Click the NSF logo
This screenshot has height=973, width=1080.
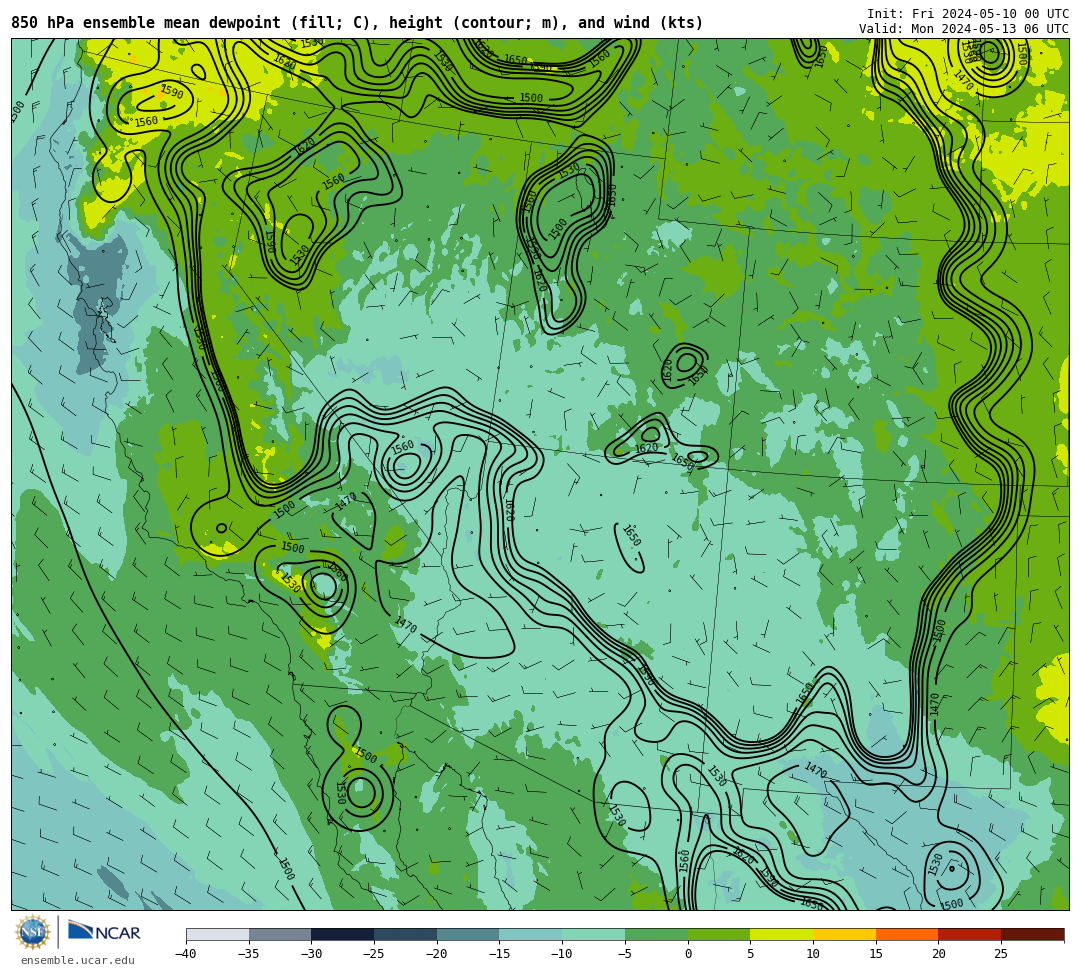[x=32, y=932]
